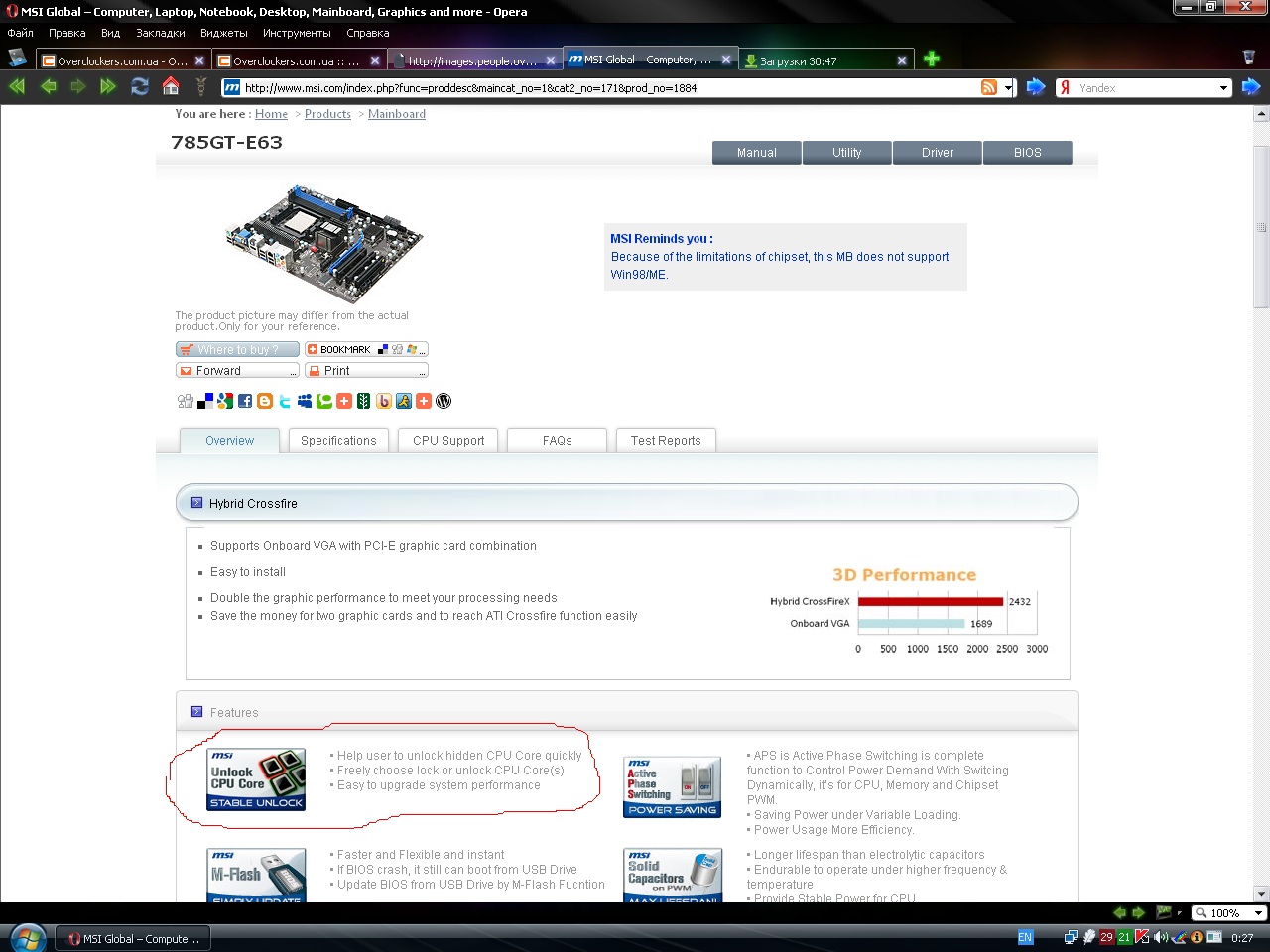This screenshot has width=1270, height=952.
Task: Open the RSS feed icon in address bar
Action: pos(989,87)
